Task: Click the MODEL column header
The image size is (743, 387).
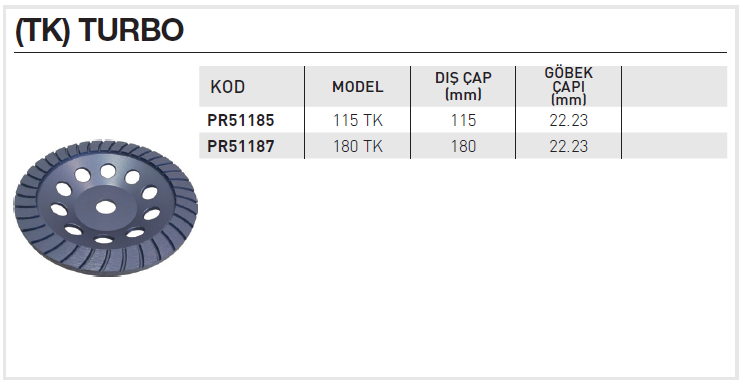Action: [x=358, y=87]
